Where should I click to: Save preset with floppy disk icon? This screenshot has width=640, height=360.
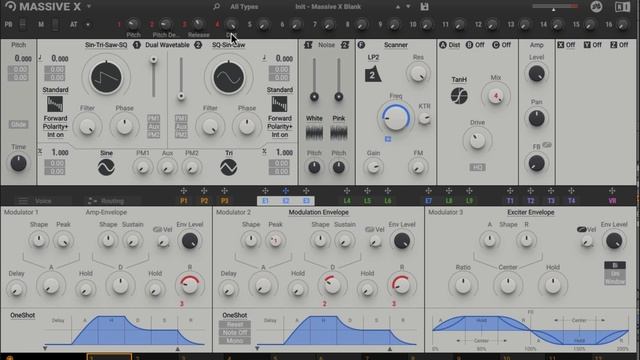point(424,7)
